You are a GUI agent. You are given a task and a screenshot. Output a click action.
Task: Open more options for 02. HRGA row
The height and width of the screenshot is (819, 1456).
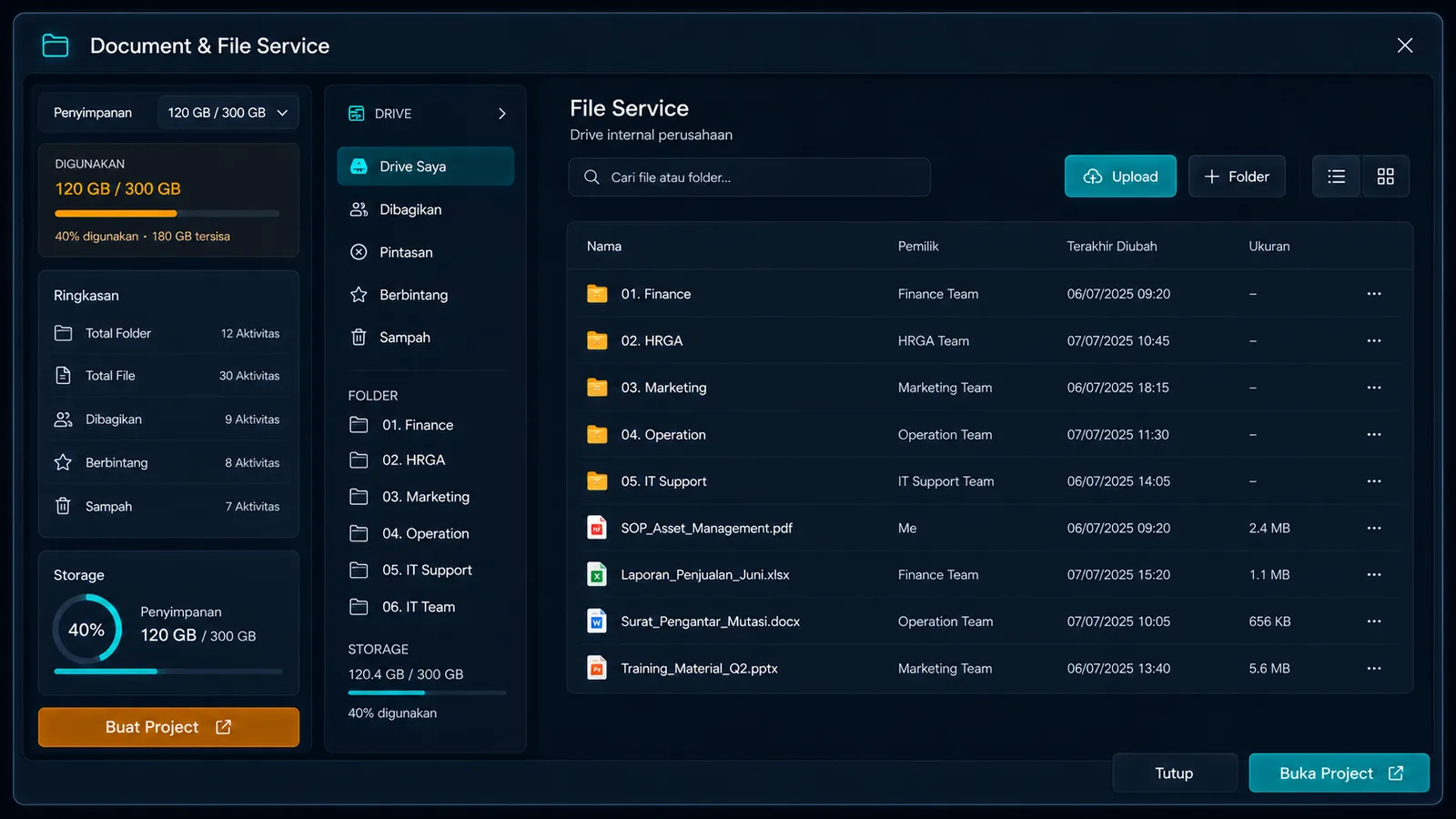pos(1374,340)
